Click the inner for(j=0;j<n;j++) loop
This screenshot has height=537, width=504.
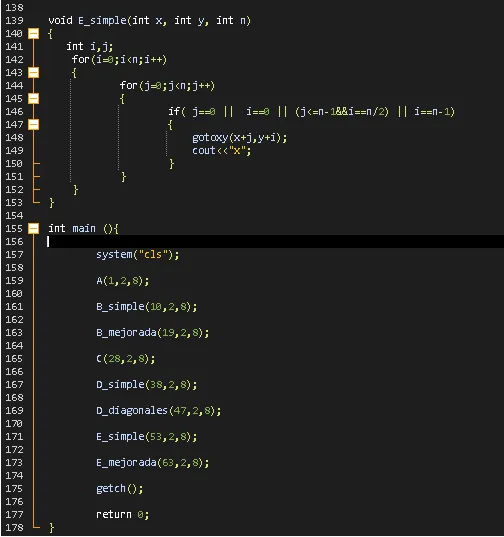(x=167, y=86)
